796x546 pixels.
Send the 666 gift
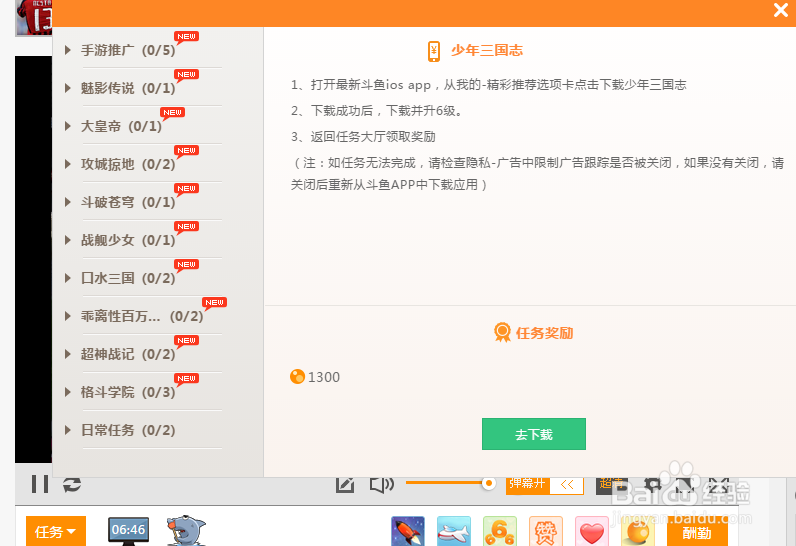500,531
